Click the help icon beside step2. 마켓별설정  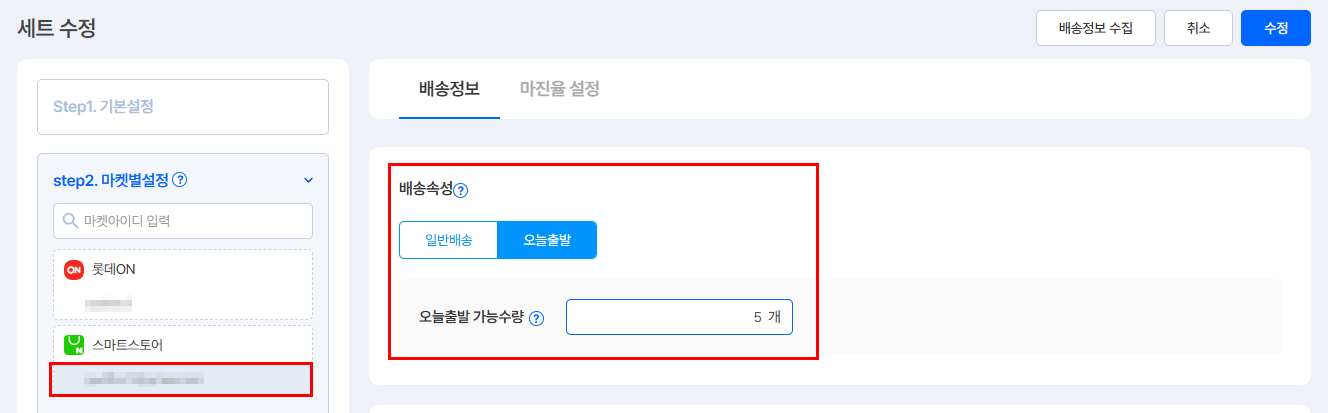(x=180, y=181)
